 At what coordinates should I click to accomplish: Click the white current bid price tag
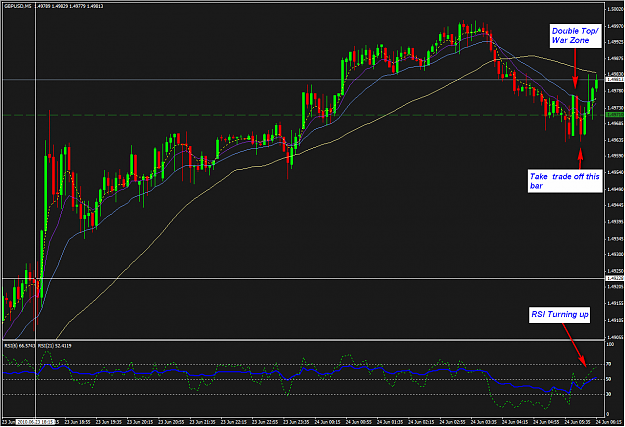(x=615, y=80)
